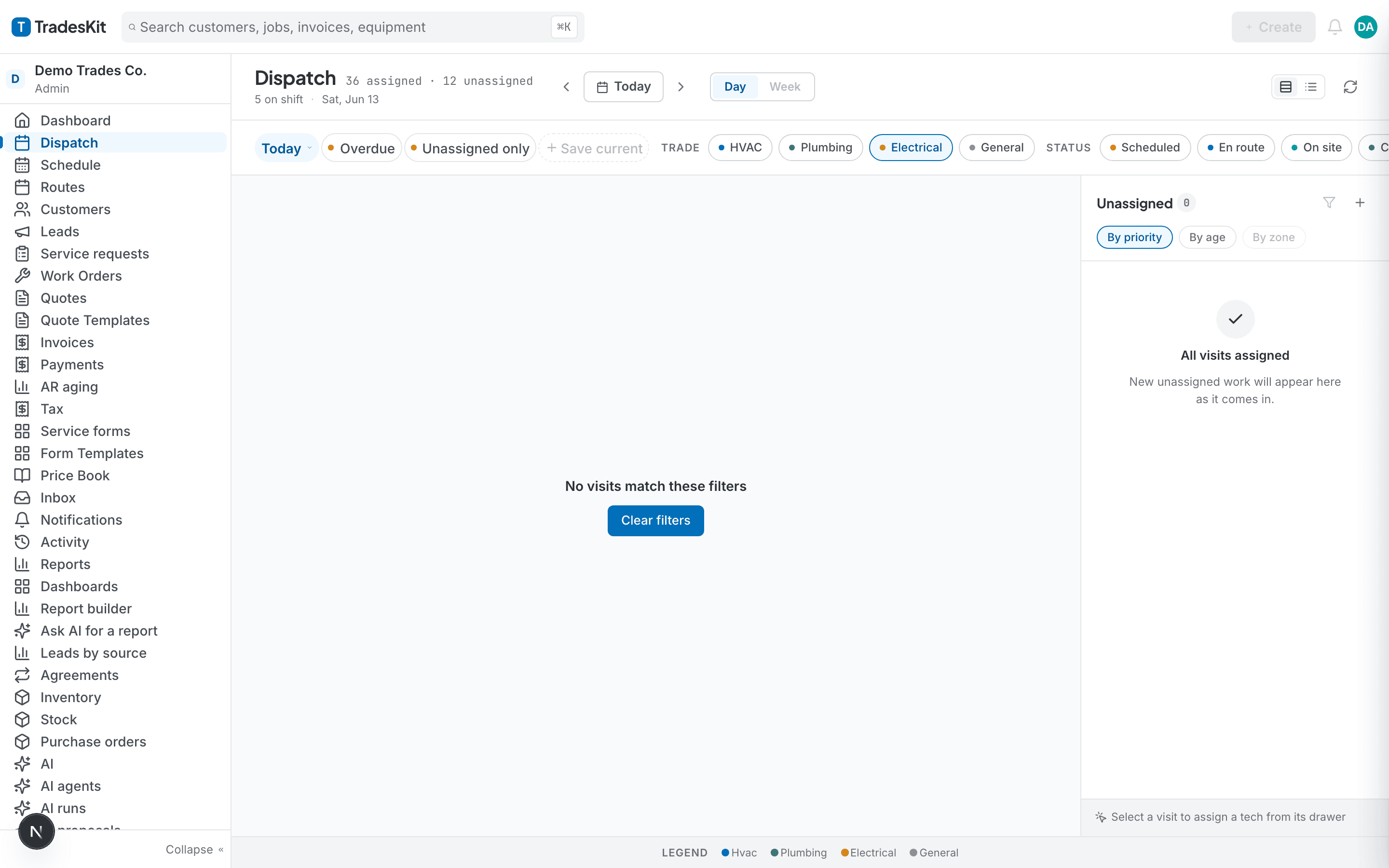Viewport: 1389px width, 868px height.
Task: Go to previous day arrow
Action: (x=567, y=87)
